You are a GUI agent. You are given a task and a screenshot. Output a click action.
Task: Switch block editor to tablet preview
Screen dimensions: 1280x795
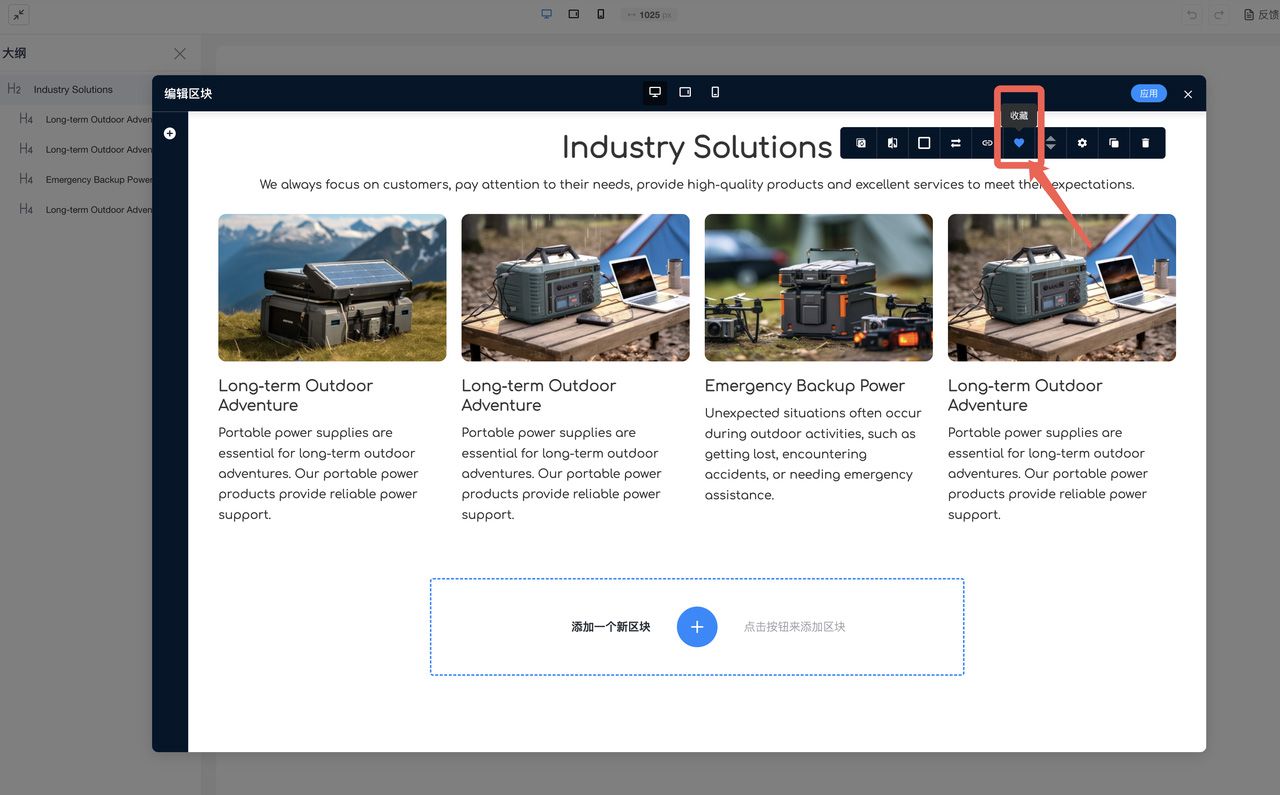685,92
